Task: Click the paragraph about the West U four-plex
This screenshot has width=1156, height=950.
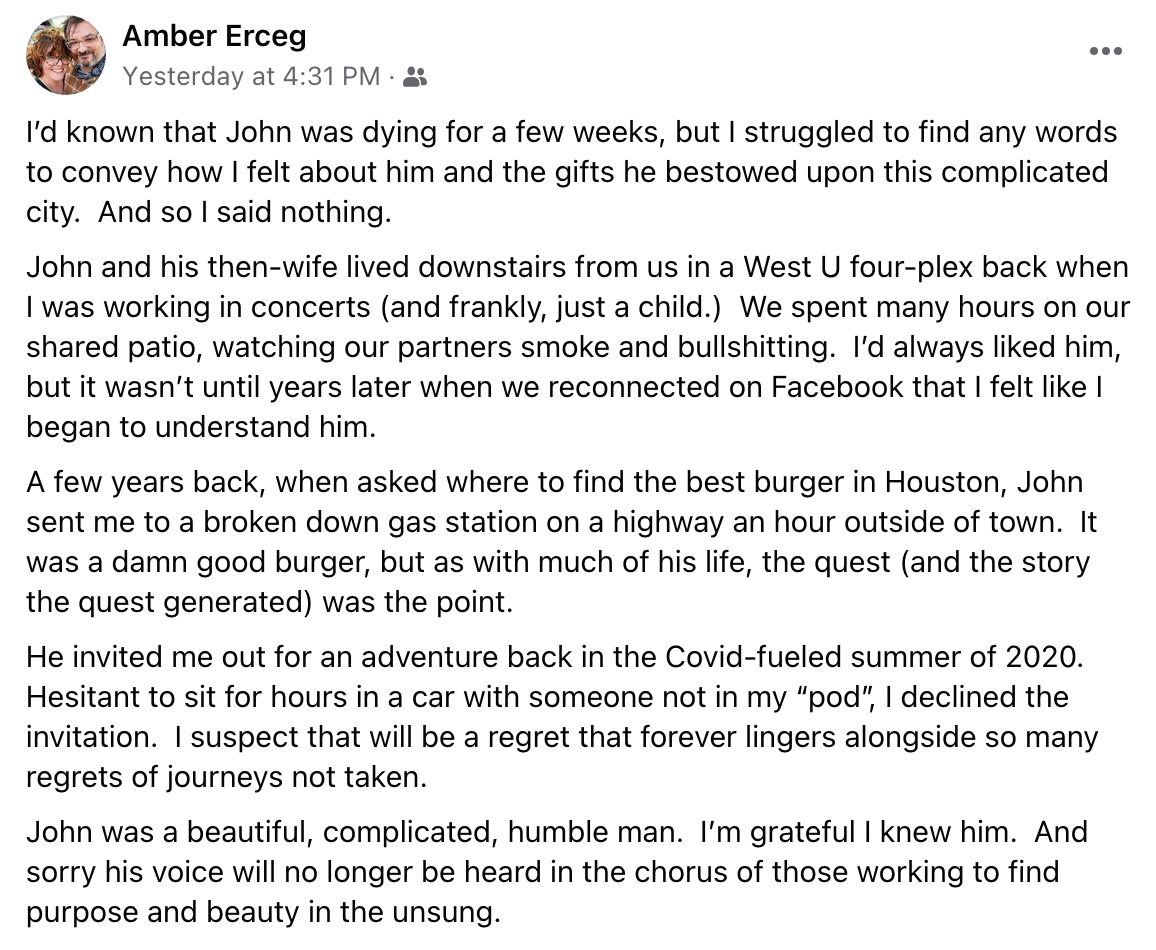Action: [577, 346]
